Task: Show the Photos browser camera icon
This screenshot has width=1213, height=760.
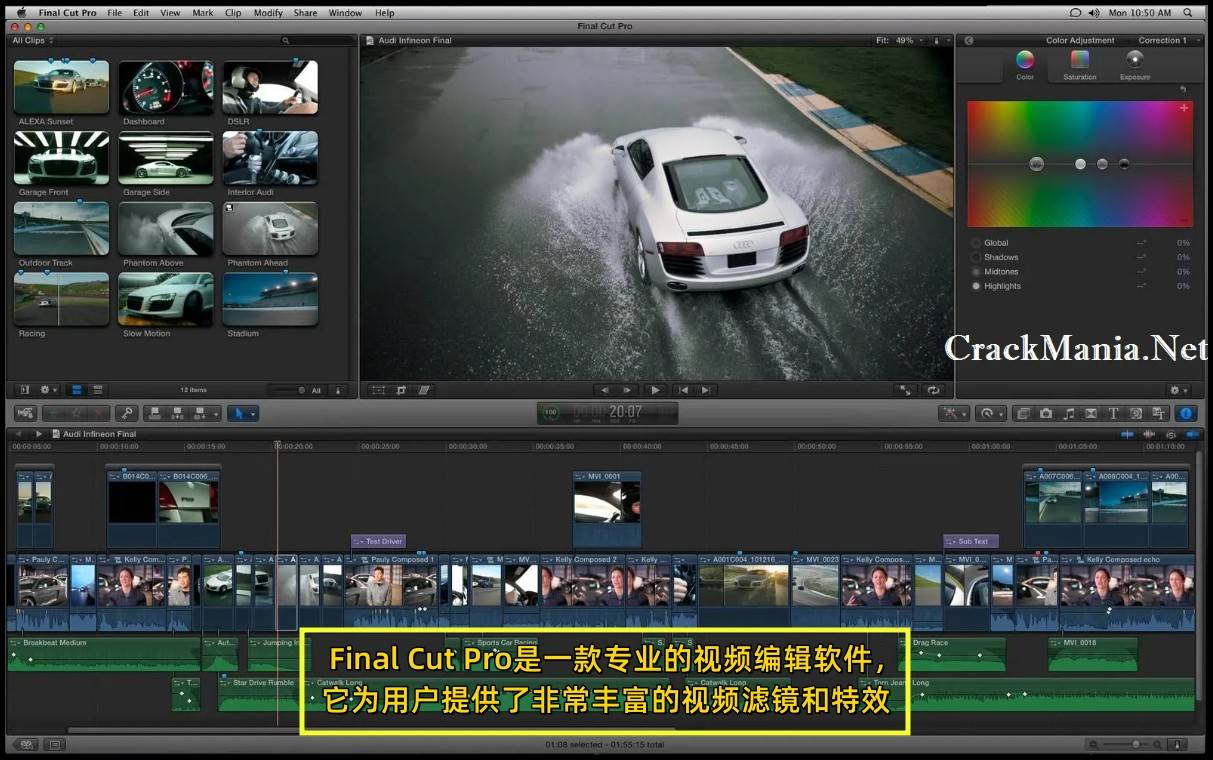Action: point(1045,413)
